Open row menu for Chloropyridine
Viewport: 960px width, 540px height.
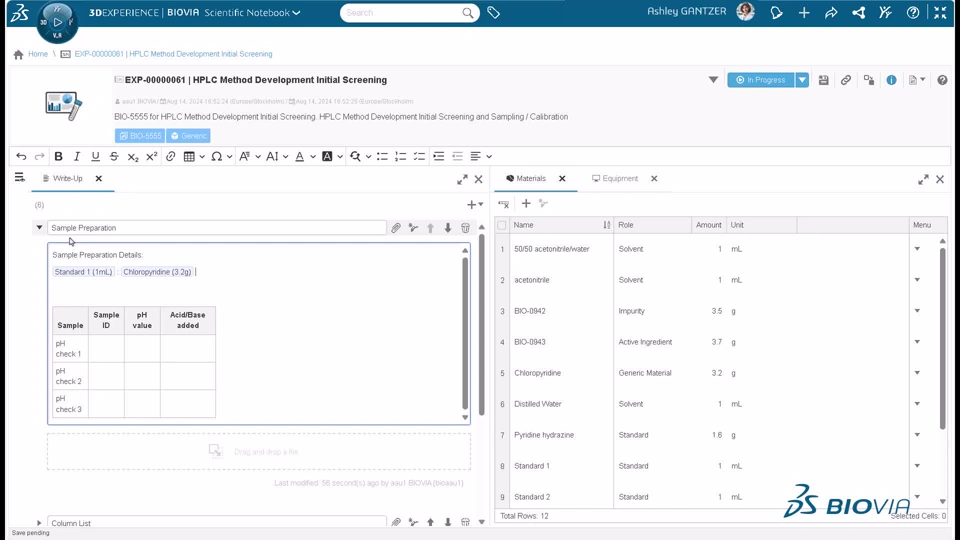[x=917, y=373]
